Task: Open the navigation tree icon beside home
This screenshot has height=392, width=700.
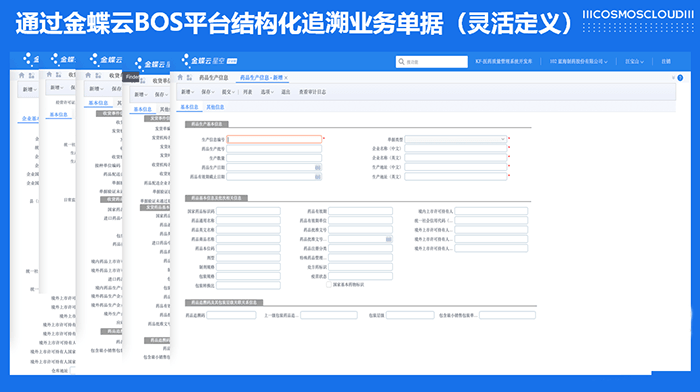Action: (189, 77)
